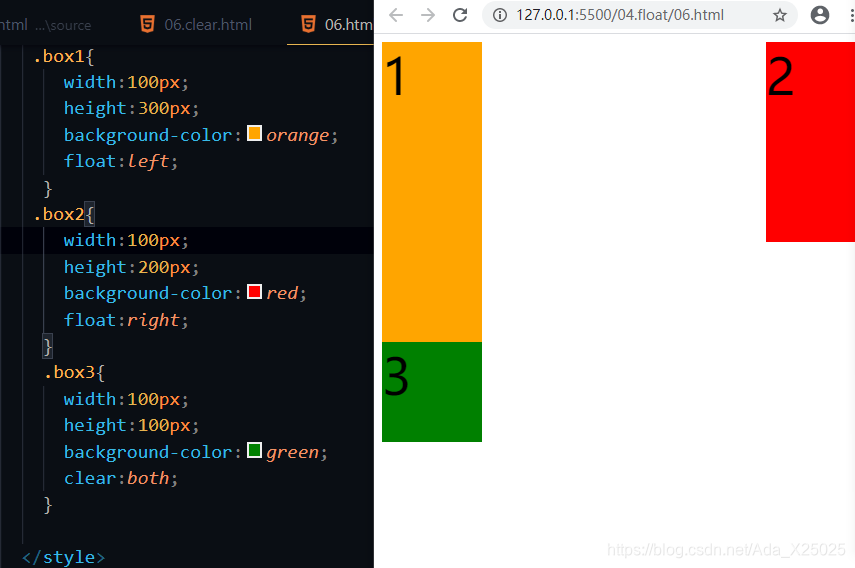Image resolution: width=855 pixels, height=568 pixels.
Task: Open the red color picker swatch
Action: coord(254,292)
